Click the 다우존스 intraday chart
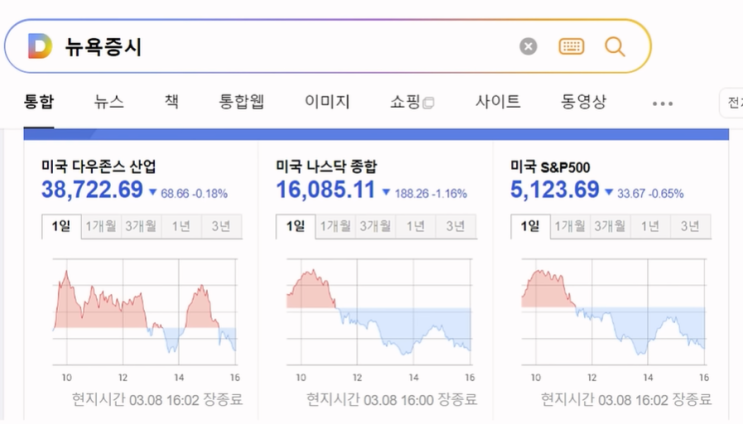This screenshot has height=424, width=743. pyautogui.click(x=145, y=319)
